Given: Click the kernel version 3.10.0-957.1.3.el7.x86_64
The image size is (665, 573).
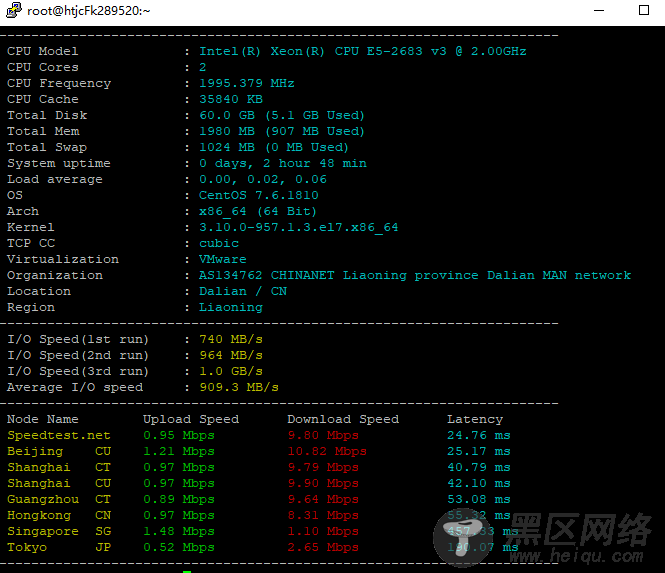Looking at the screenshot, I should click(x=299, y=227).
